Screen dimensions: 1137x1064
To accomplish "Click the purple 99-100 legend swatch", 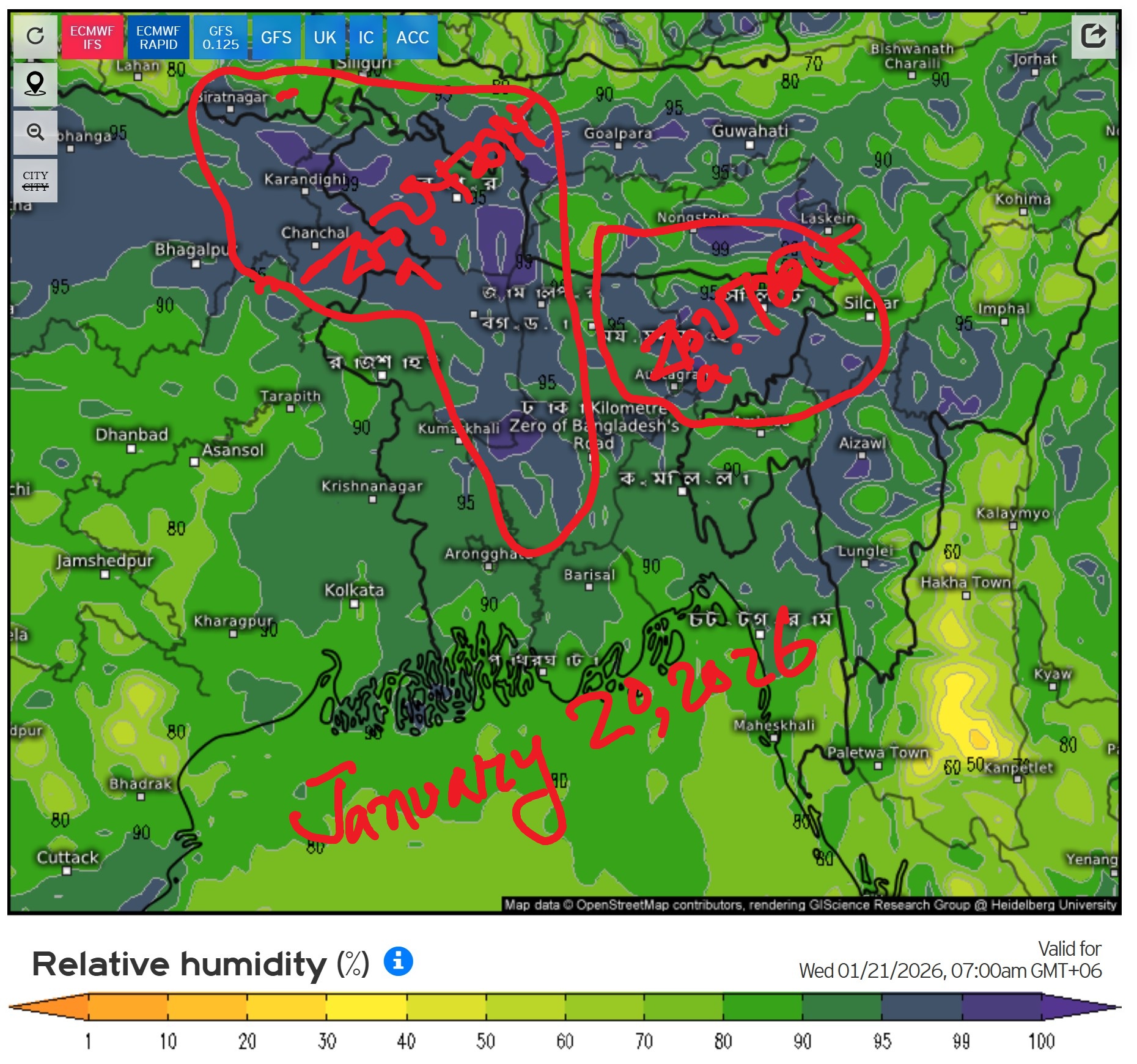I will click(1001, 1006).
